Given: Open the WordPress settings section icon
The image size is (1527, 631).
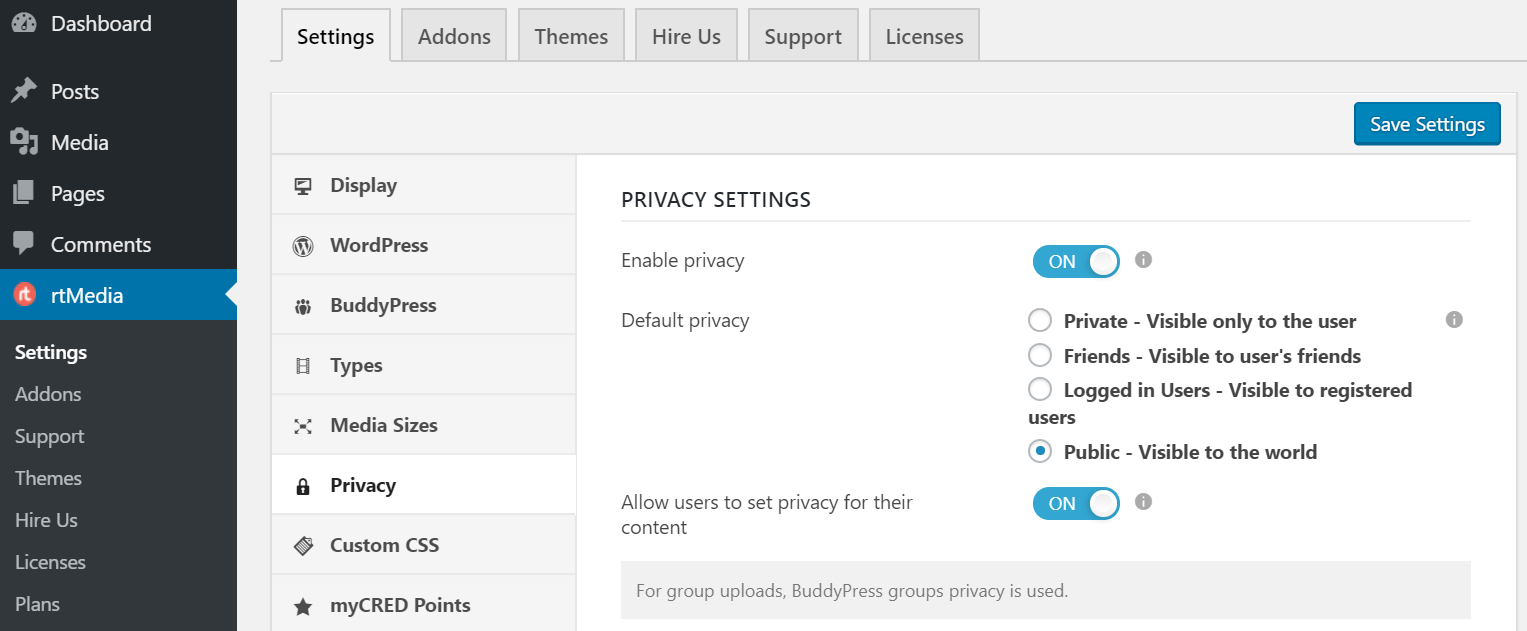Looking at the screenshot, I should click(303, 244).
